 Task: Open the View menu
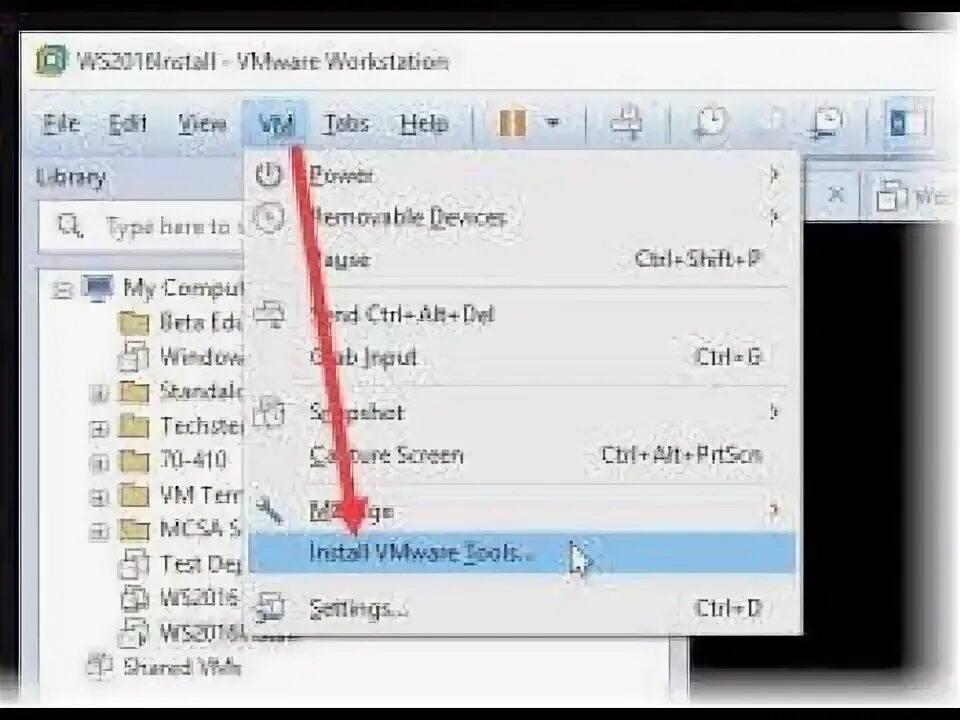(203, 124)
